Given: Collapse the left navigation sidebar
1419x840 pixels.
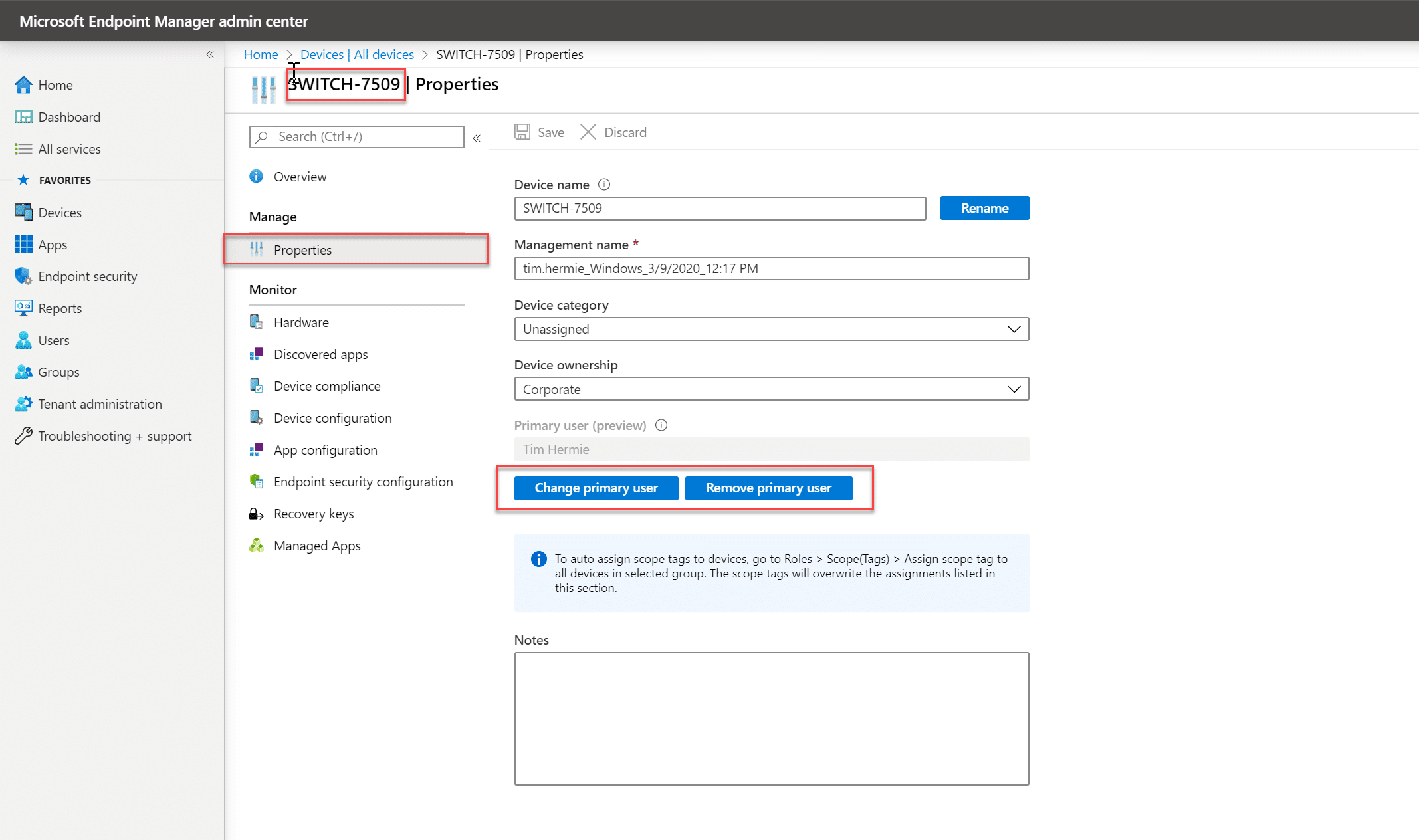Looking at the screenshot, I should [210, 54].
